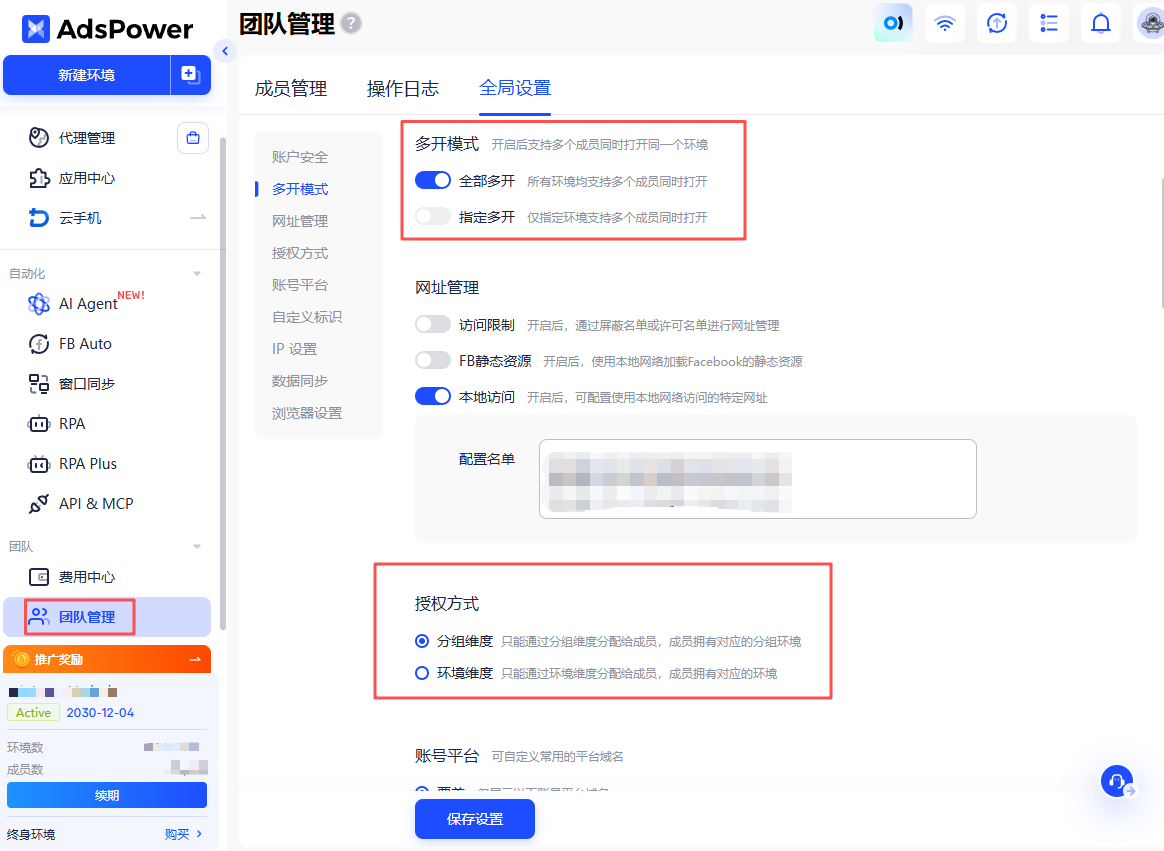Click the 购买 link for 终身环境
Screen dimensions: 1164x851
coord(177,834)
